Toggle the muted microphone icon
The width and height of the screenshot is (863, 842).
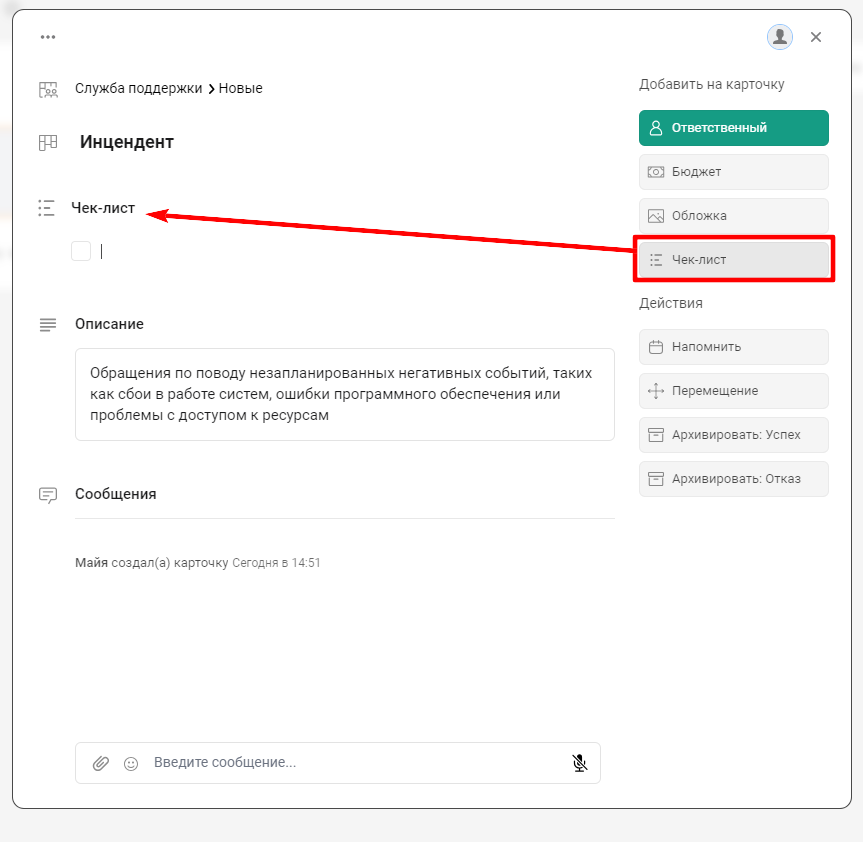pyautogui.click(x=579, y=763)
